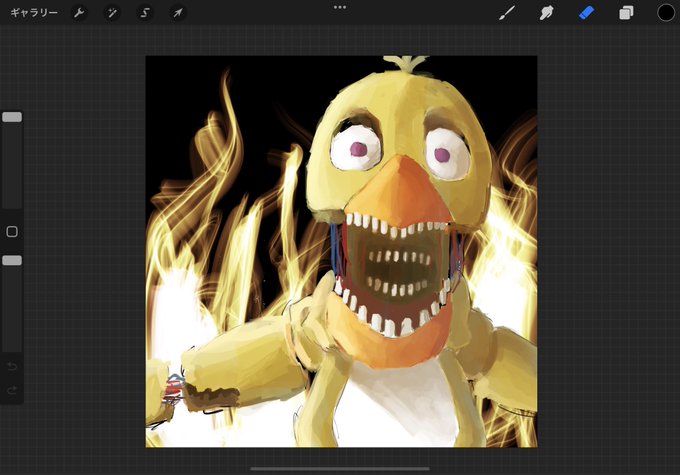The image size is (680, 475).
Task: Open the black color picker circle
Action: click(x=666, y=13)
